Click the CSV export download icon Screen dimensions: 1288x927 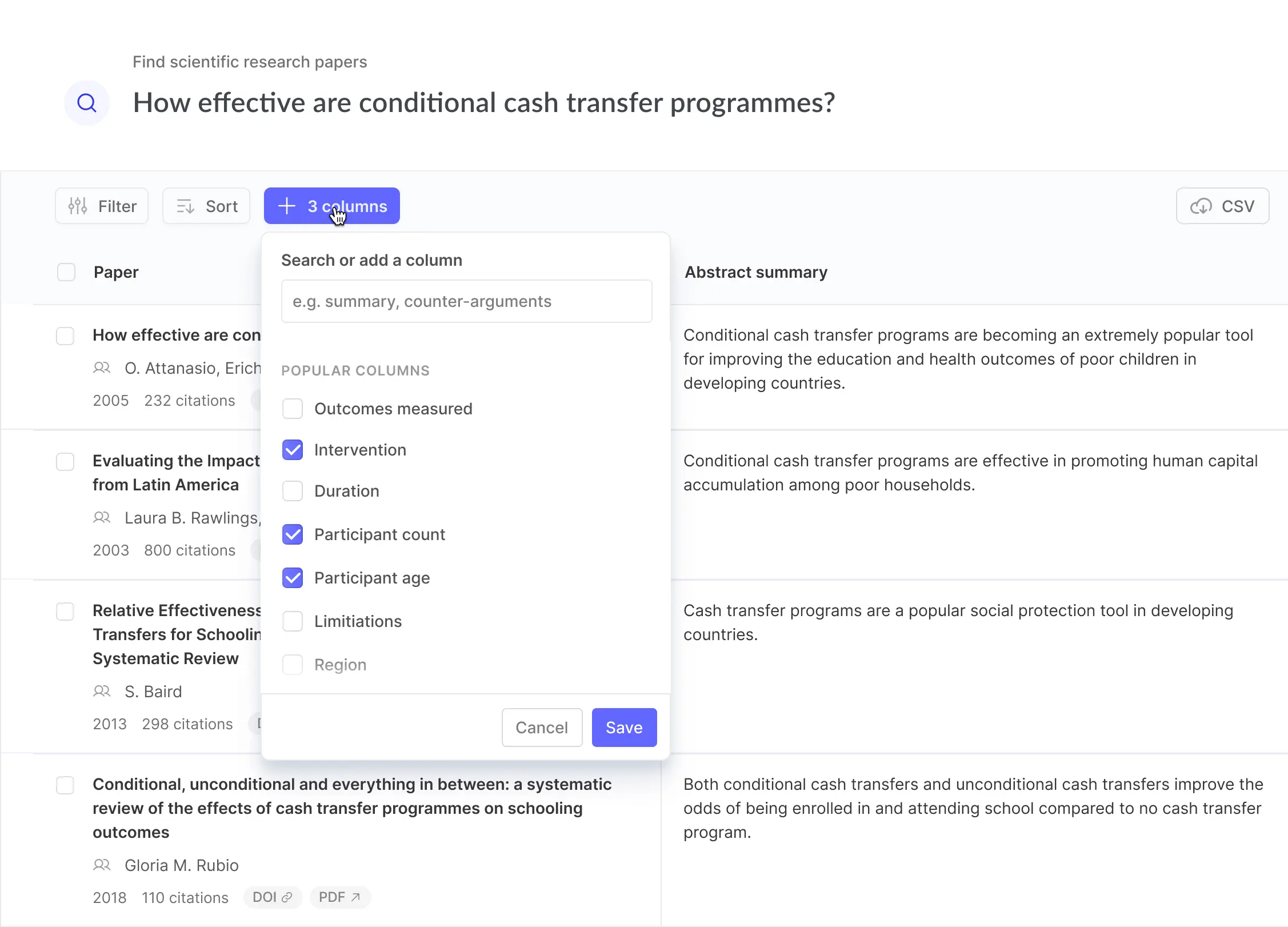(1202, 206)
